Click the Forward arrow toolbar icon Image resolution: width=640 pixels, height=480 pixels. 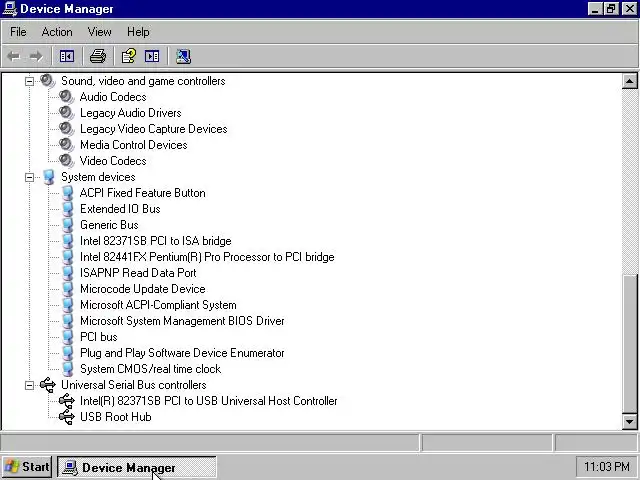tap(36, 56)
